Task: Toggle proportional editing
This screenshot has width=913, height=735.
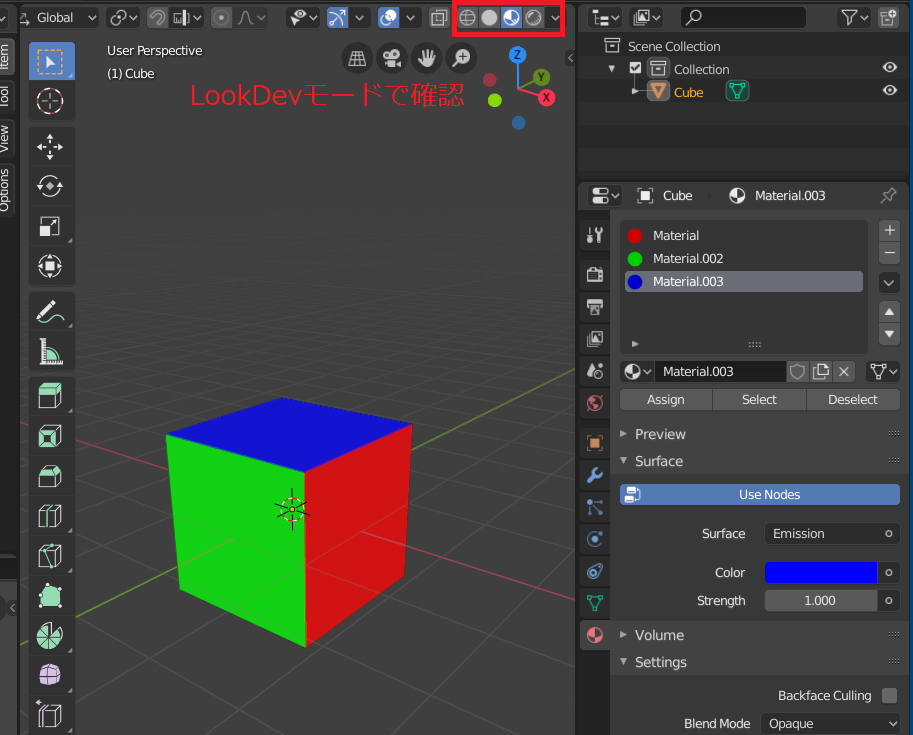Action: tap(221, 18)
